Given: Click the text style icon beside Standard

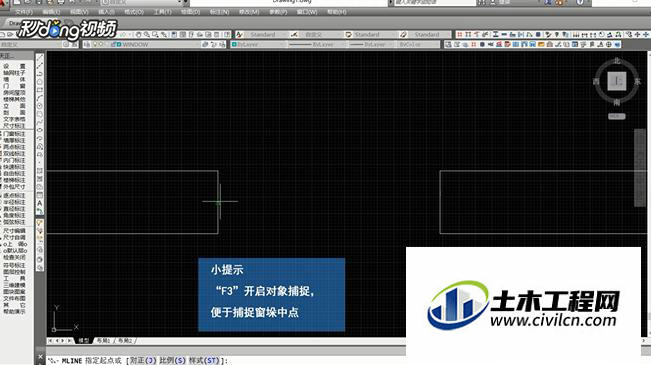Looking at the screenshot, I should click(240, 34).
